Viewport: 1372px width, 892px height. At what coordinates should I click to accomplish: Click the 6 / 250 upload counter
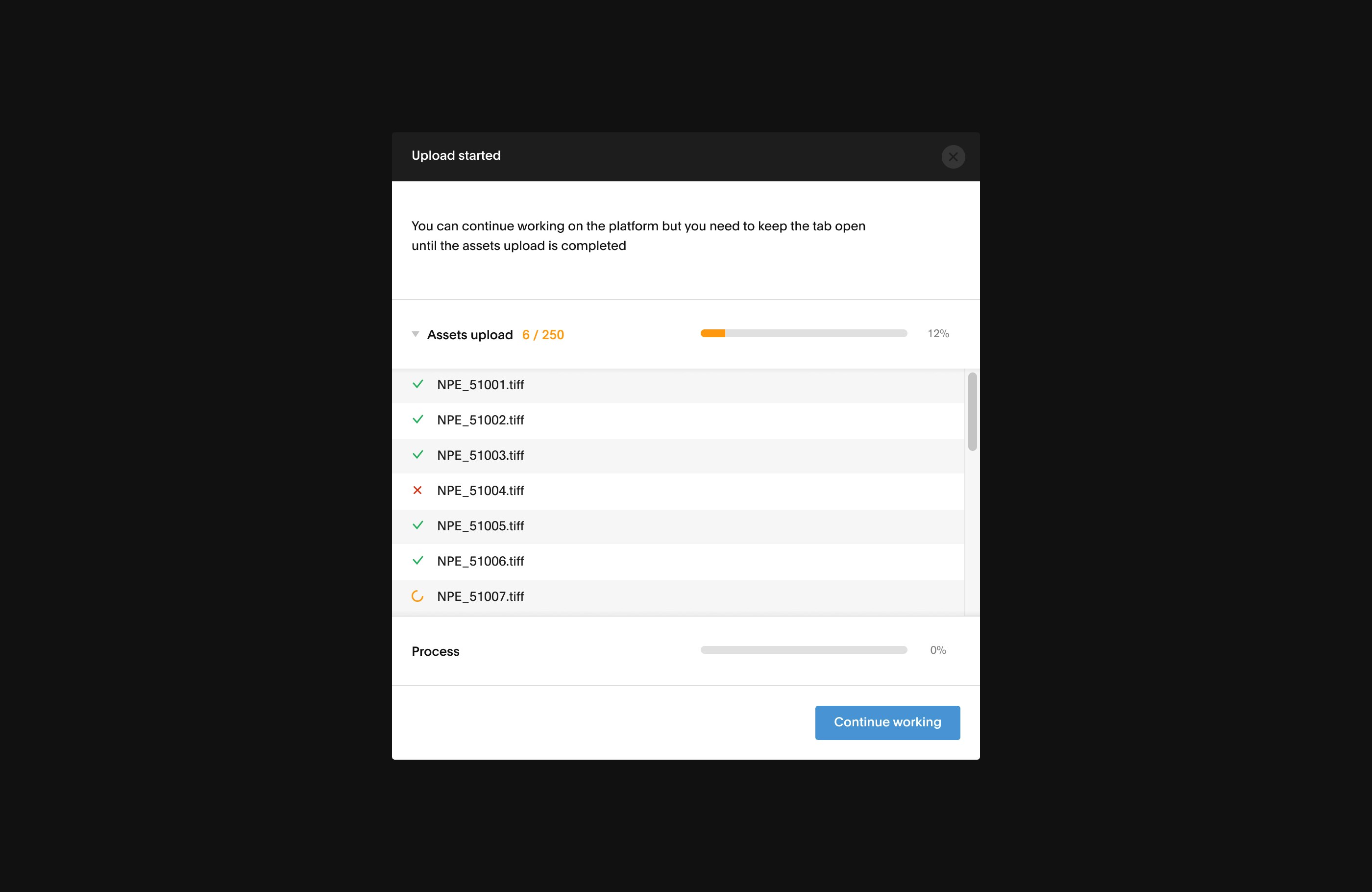click(x=543, y=335)
